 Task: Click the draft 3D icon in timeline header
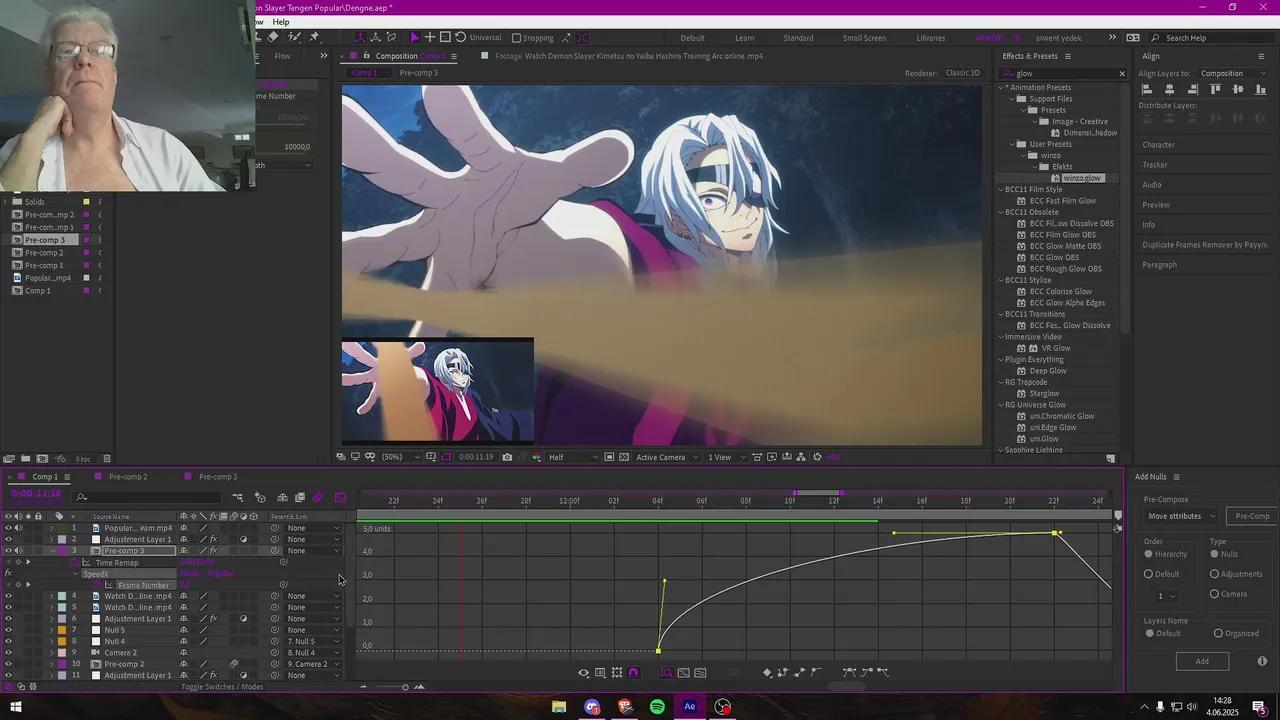click(x=260, y=497)
